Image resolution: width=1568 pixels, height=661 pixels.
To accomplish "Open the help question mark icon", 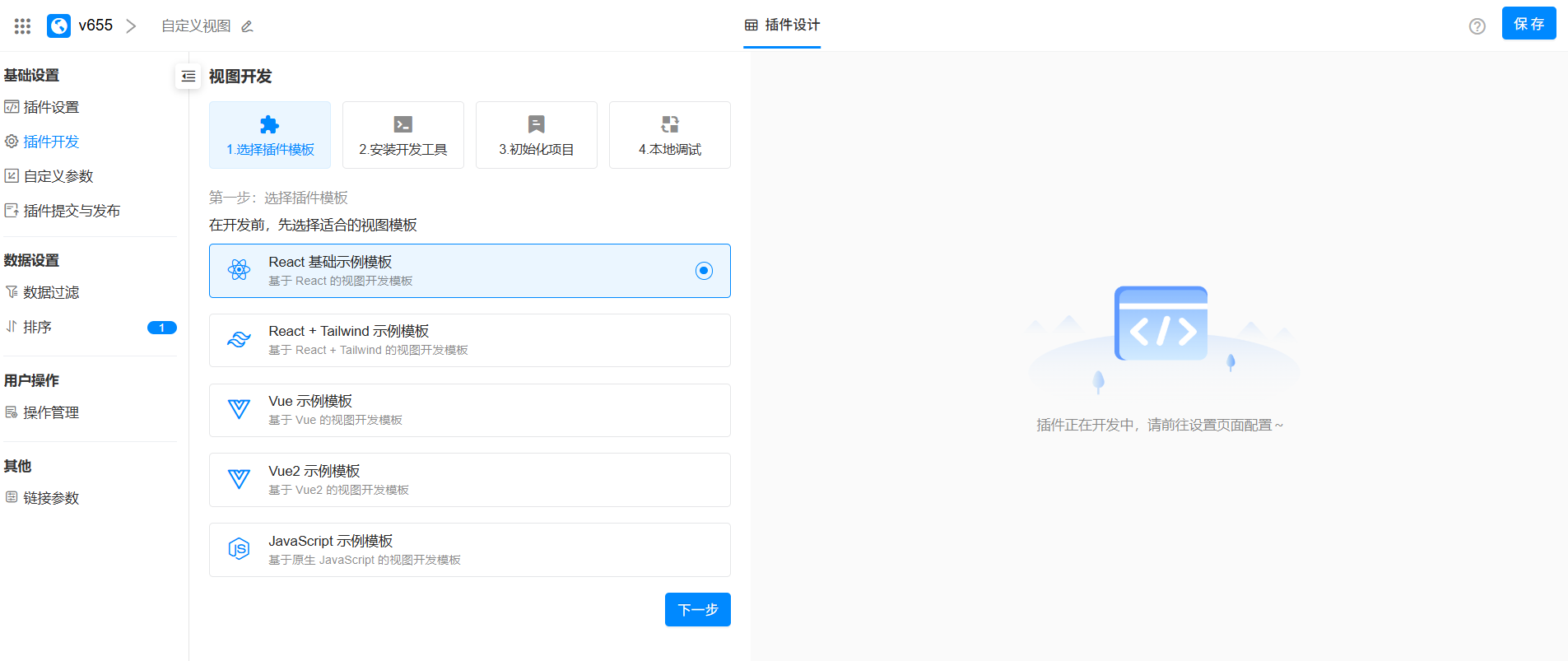I will point(1477,26).
